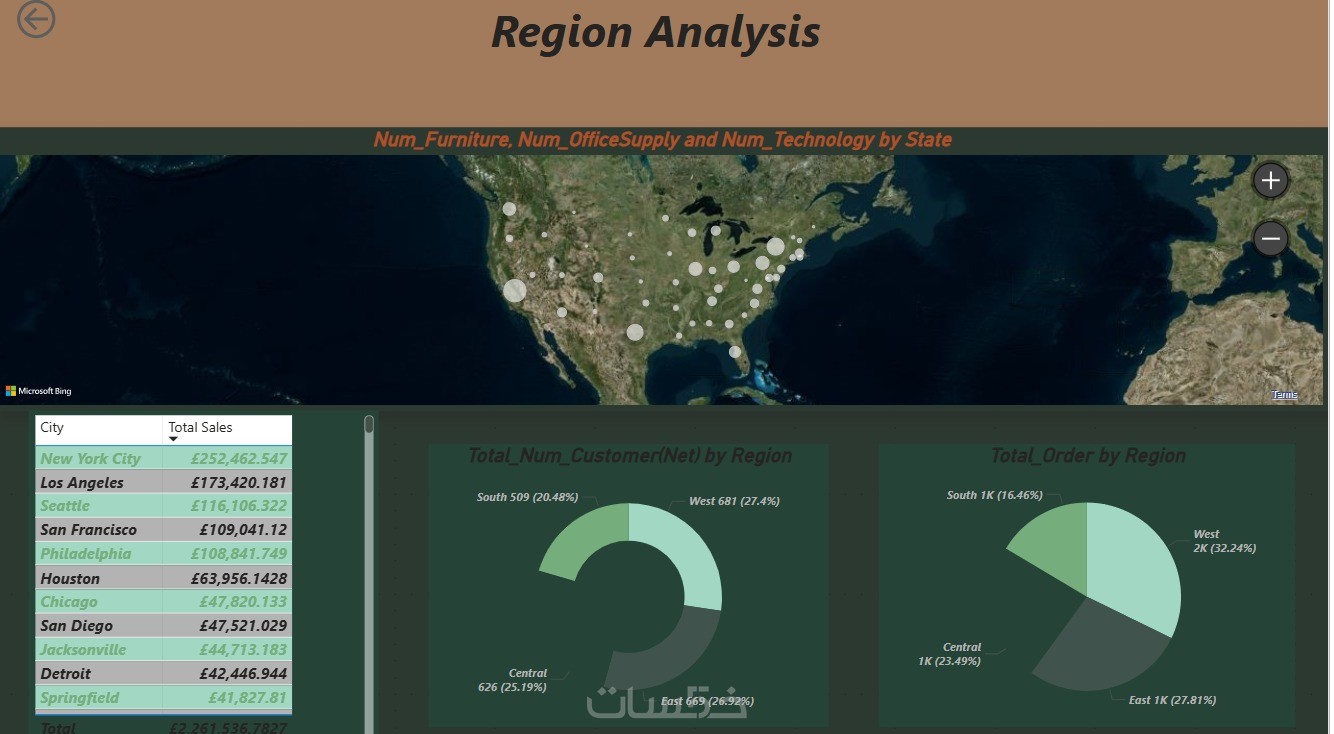Select the West slice in Total_Order pie

[x=1135, y=560]
